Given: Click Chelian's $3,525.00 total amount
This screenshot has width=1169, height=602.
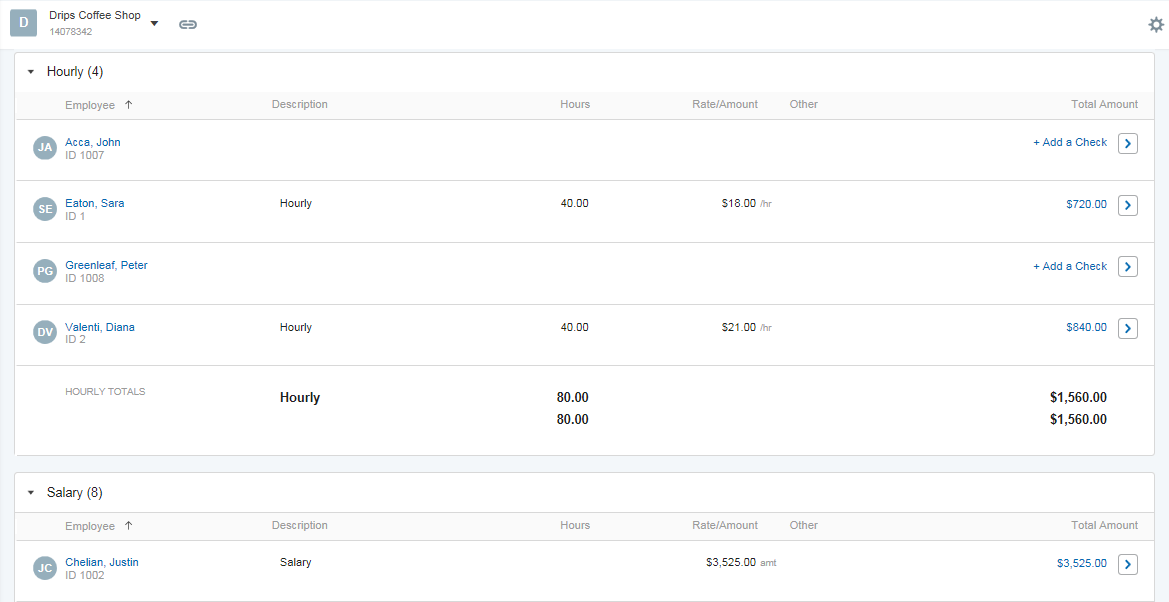Looking at the screenshot, I should [x=1082, y=563].
